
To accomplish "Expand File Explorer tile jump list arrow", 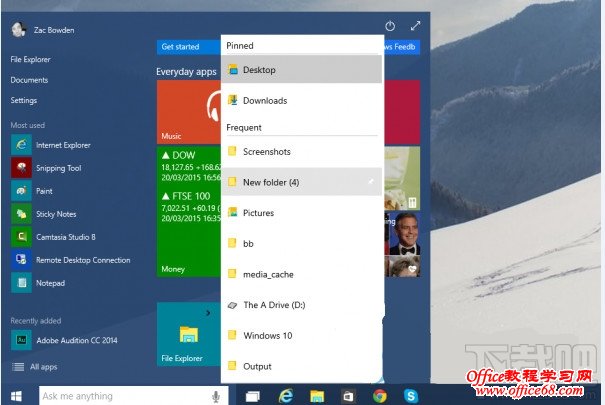I will [x=208, y=313].
